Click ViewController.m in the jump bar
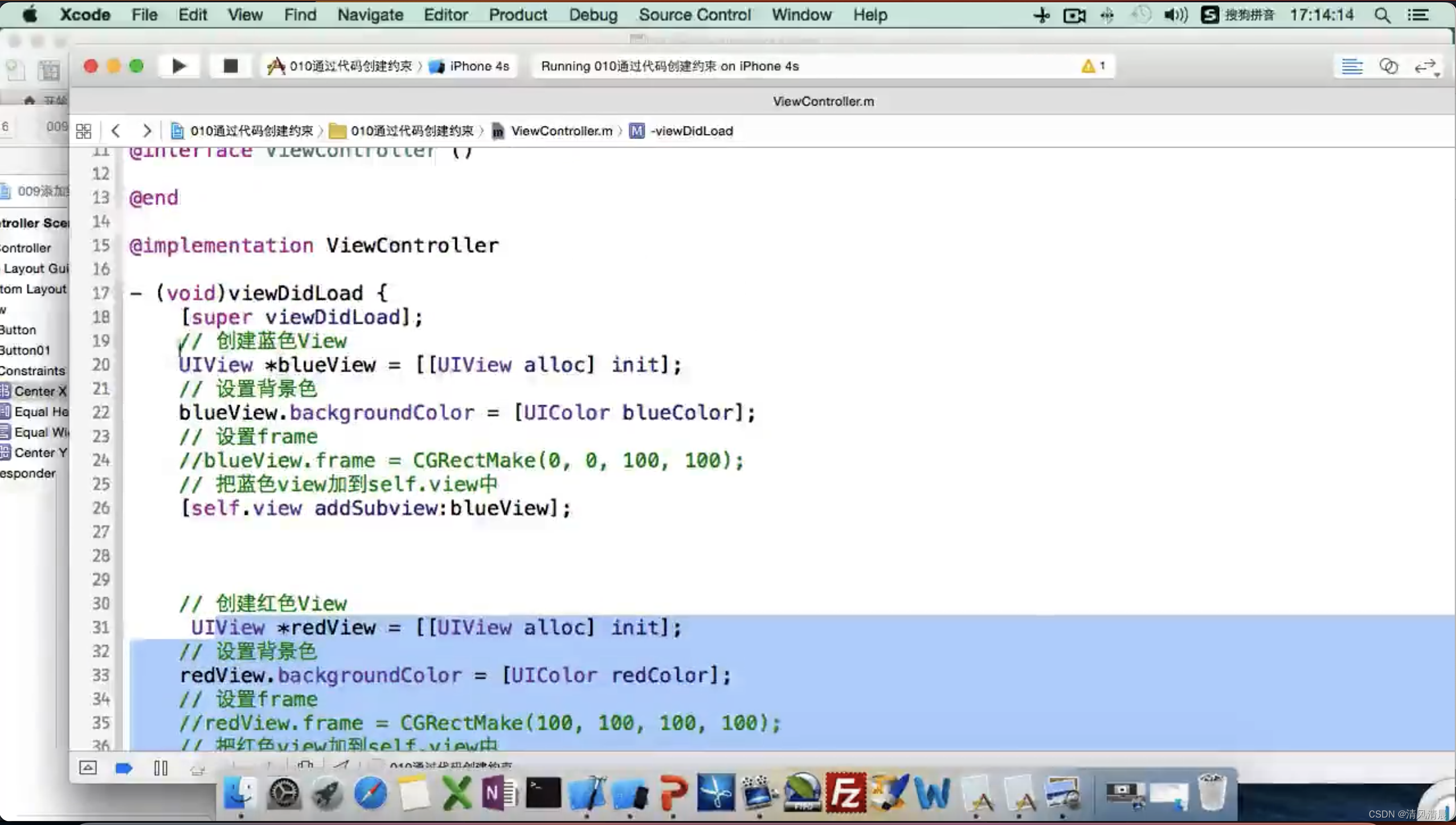This screenshot has width=1456, height=825. coord(552,131)
